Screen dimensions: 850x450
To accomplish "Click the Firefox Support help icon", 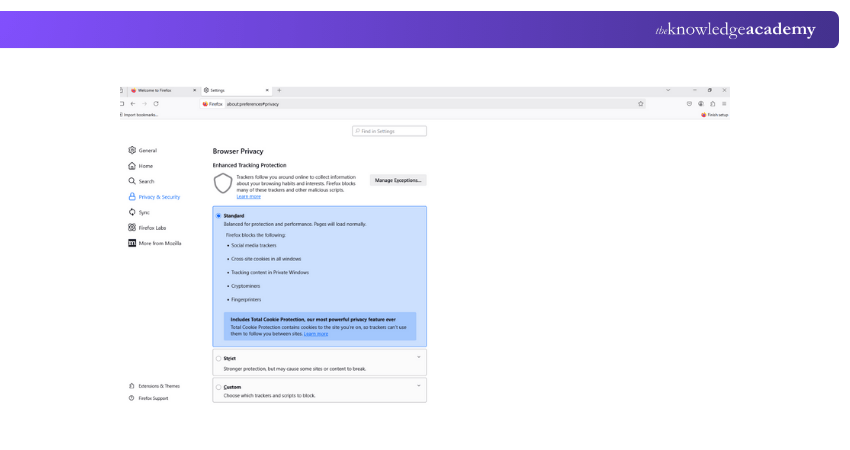I will click(x=131, y=398).
